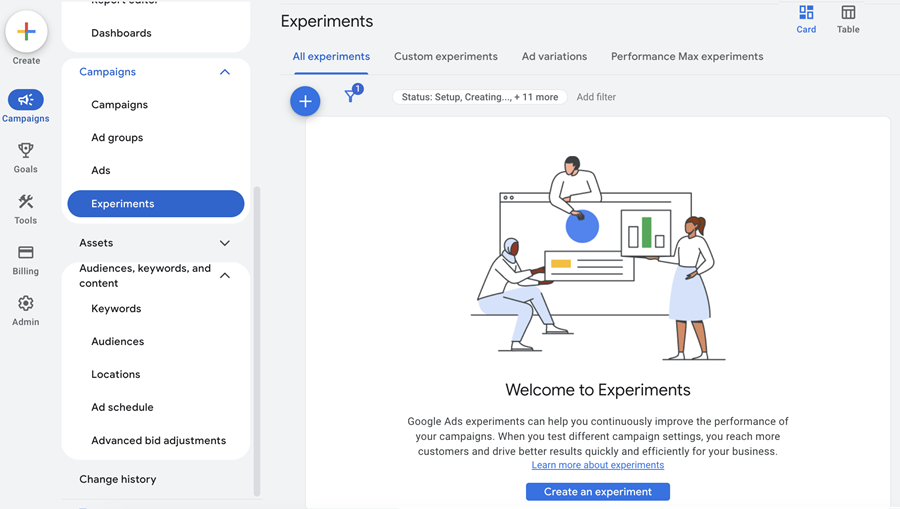Select the highlighted Experiments sidebar item

(x=156, y=204)
